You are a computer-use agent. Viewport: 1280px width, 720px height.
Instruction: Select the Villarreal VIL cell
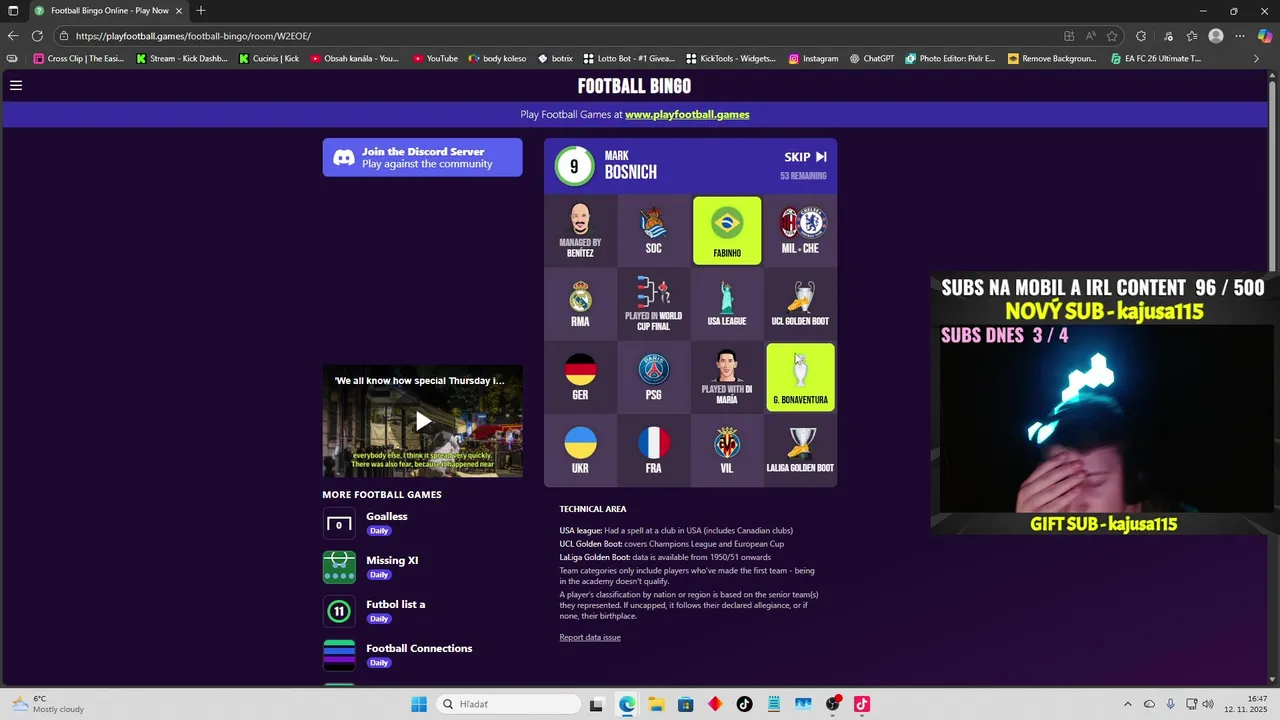pos(727,451)
